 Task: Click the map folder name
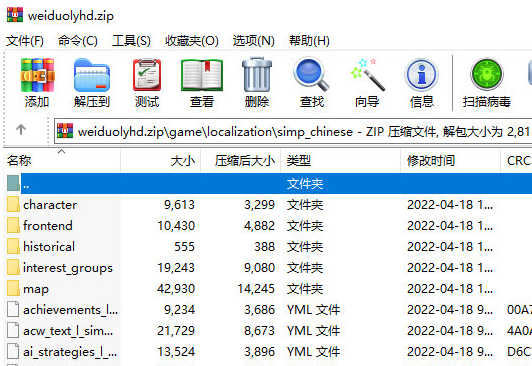tap(36, 289)
